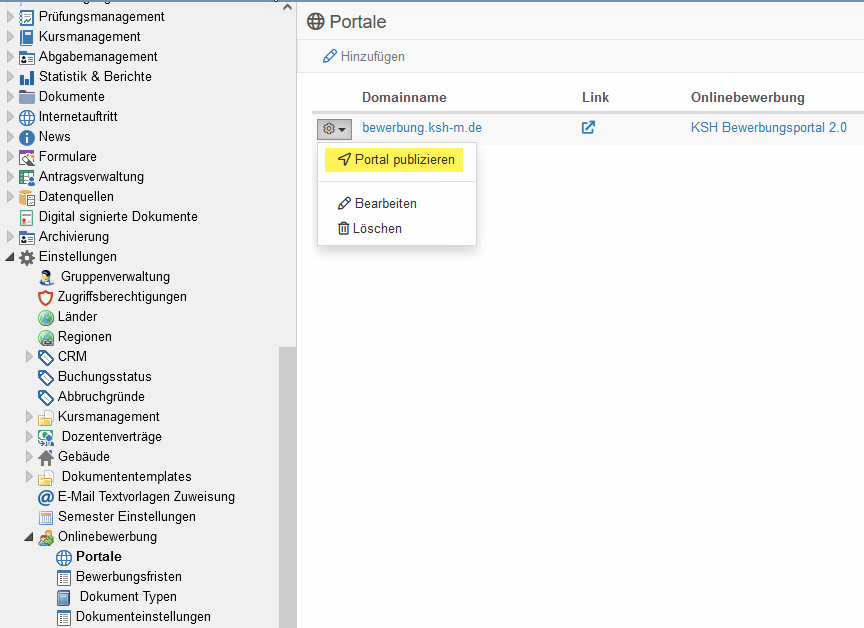864x628 pixels.
Task: Expand the CRM tree node
Action: 29,357
